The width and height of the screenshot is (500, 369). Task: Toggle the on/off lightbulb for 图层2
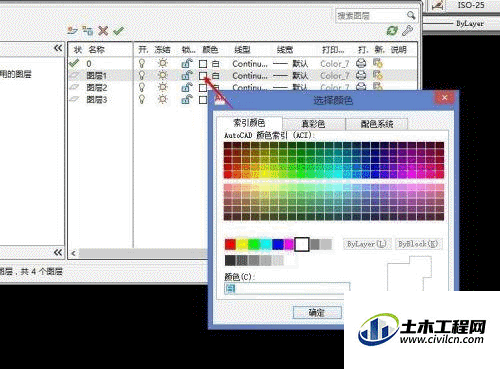[142, 87]
